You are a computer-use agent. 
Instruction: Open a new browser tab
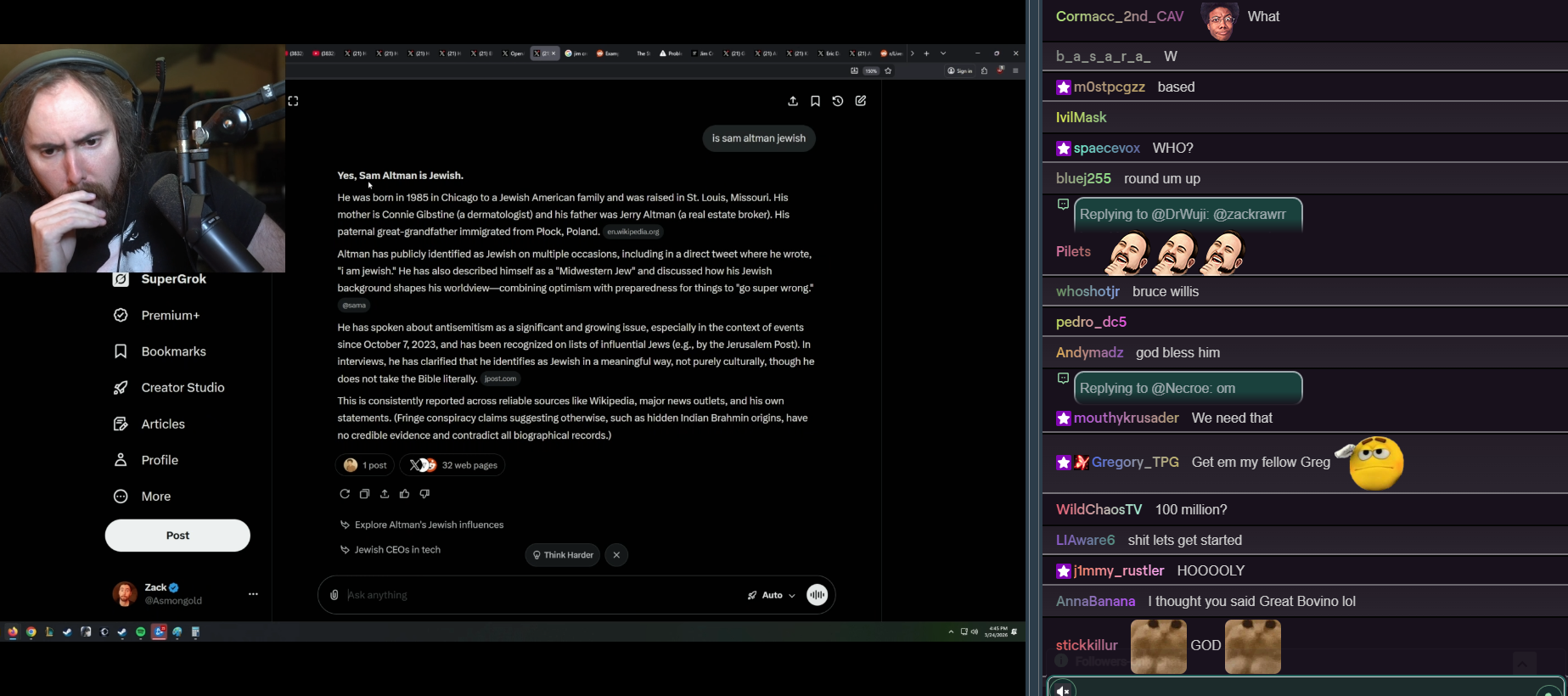pyautogui.click(x=926, y=53)
